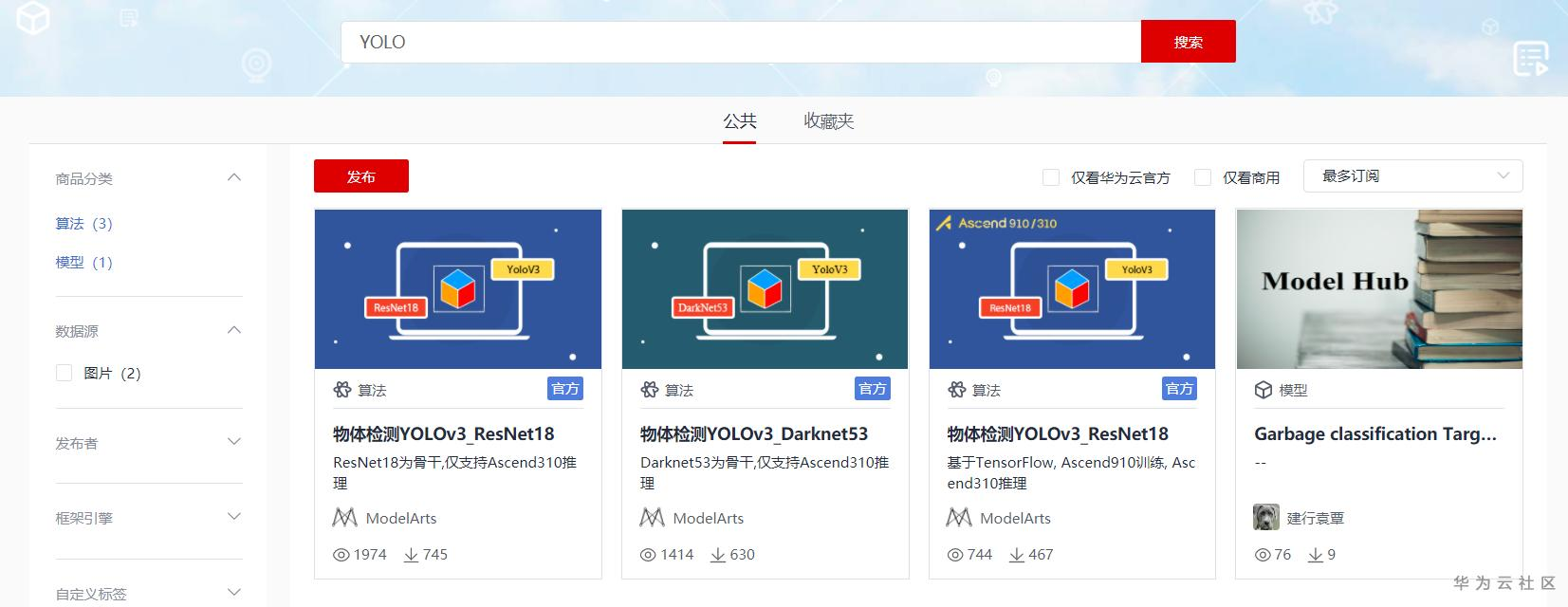Click the views eye icon beside 76
The width and height of the screenshot is (1568, 607).
pyautogui.click(x=1264, y=555)
